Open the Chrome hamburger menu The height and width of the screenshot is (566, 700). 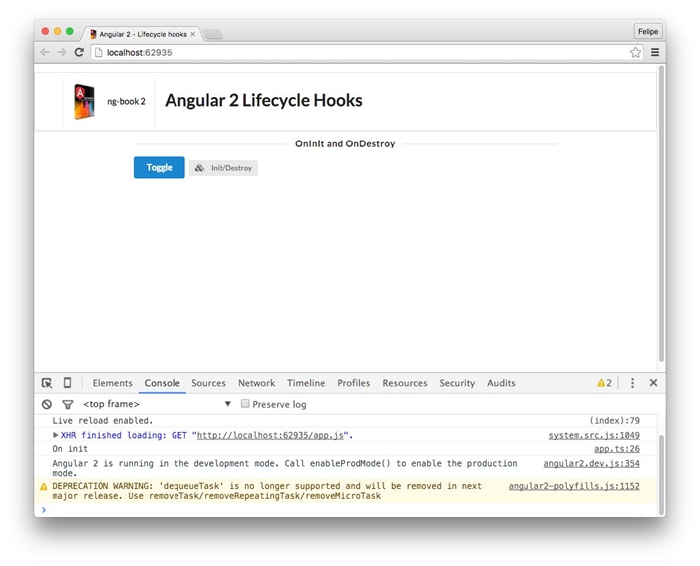[x=655, y=52]
